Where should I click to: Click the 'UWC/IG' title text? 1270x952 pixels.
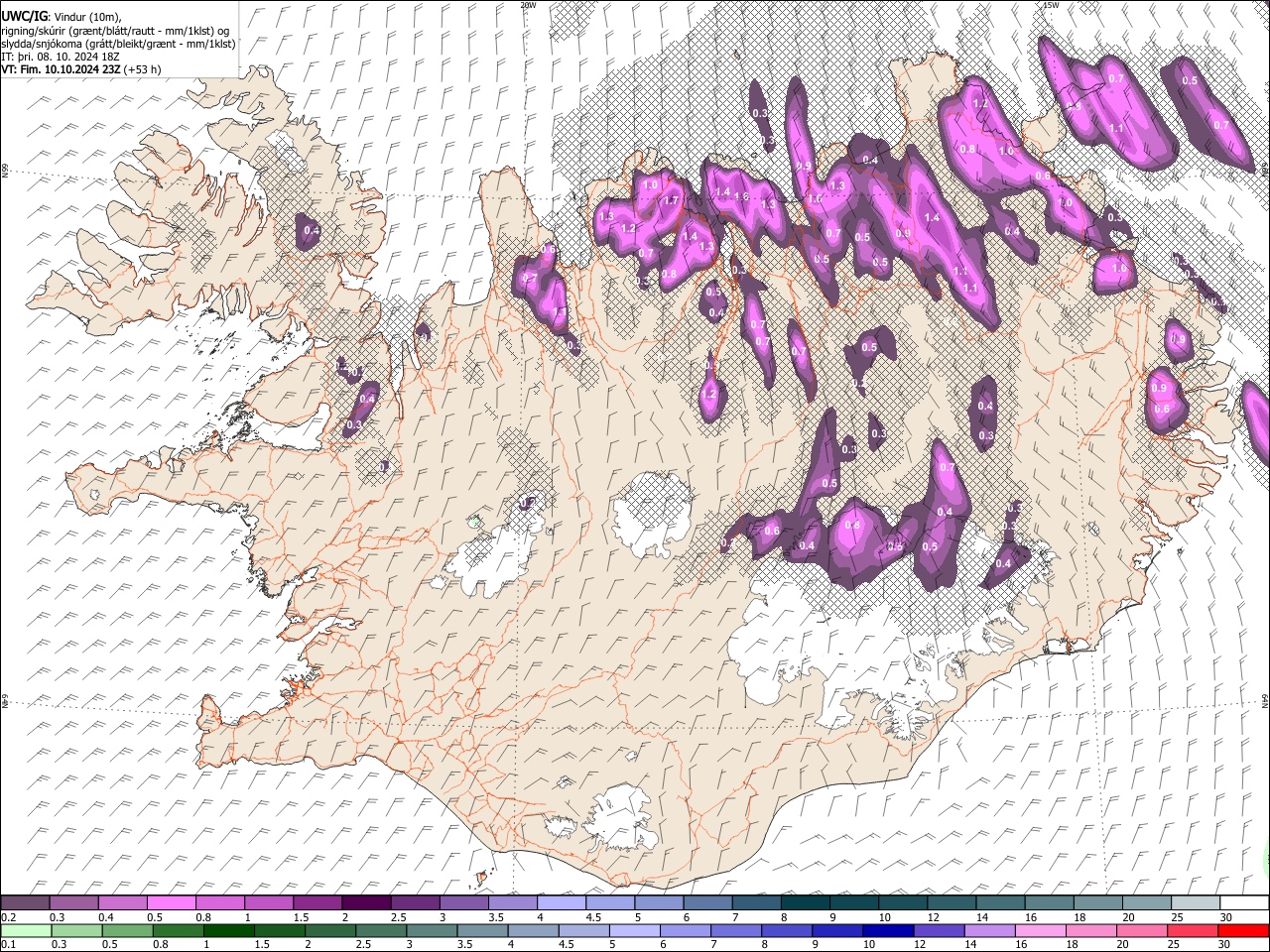(x=23, y=17)
